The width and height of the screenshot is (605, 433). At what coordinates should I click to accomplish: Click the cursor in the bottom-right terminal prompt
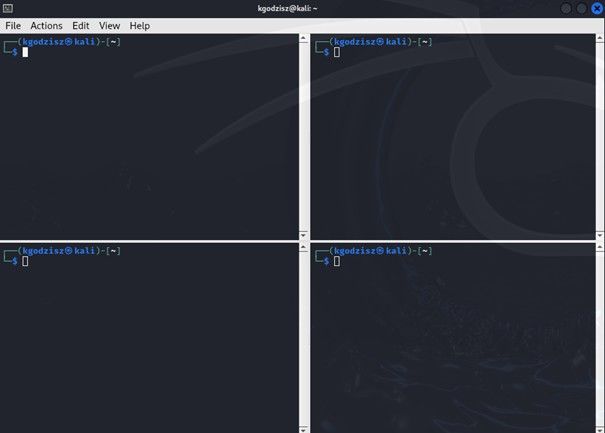coord(337,261)
